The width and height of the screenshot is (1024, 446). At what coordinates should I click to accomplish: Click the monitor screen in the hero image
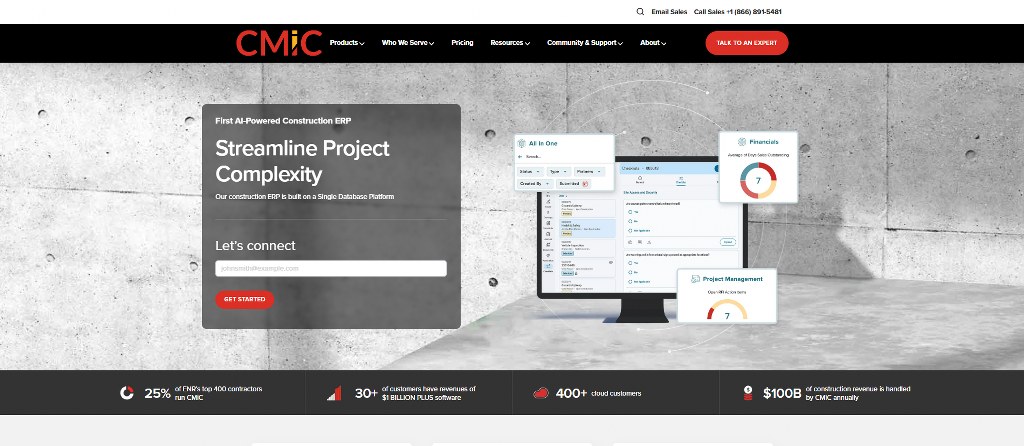click(641, 226)
